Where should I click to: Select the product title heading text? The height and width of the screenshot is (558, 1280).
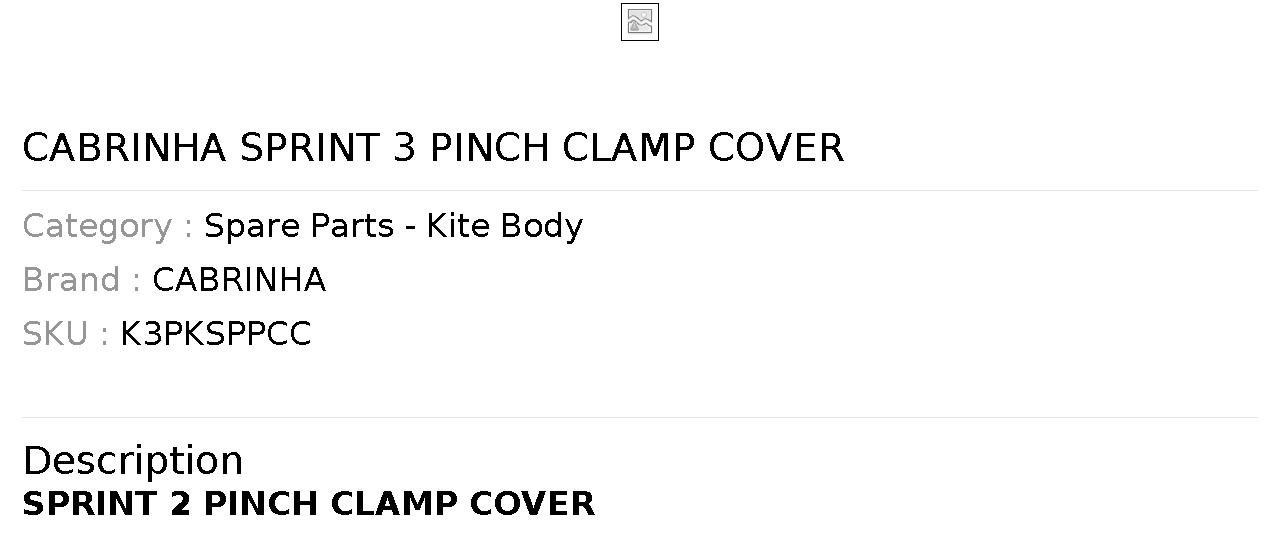tap(433, 148)
